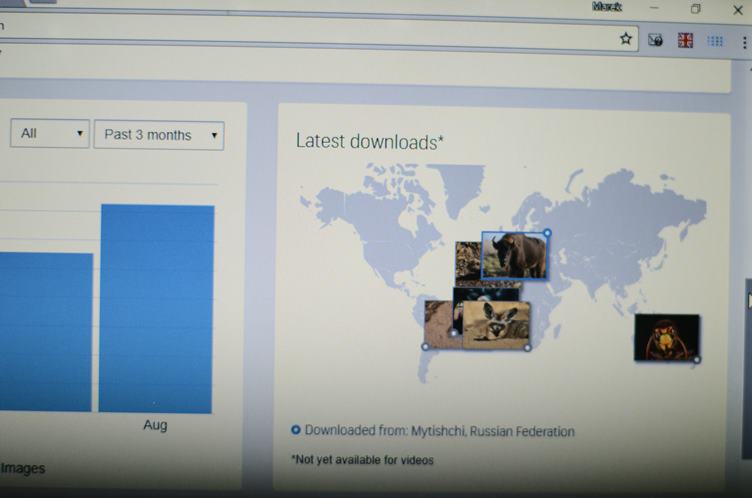Click the page's vertical scrollbar thumb
This screenshot has height=498, width=752.
748,368
